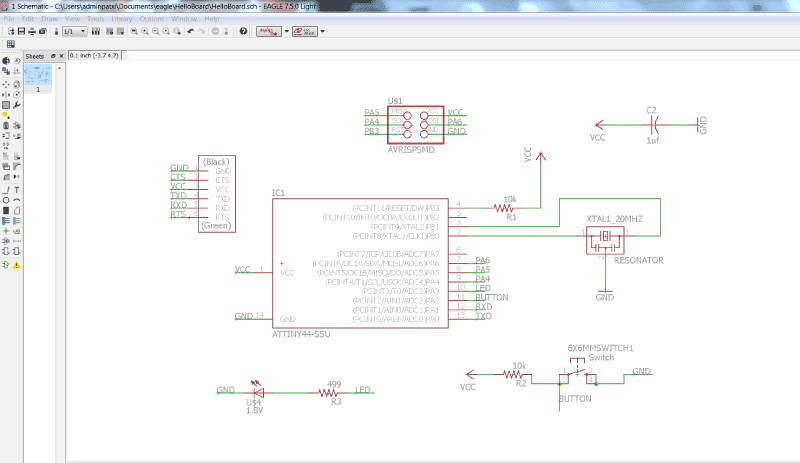Select the Invoke tool
800x463 pixels.
coord(17,176)
